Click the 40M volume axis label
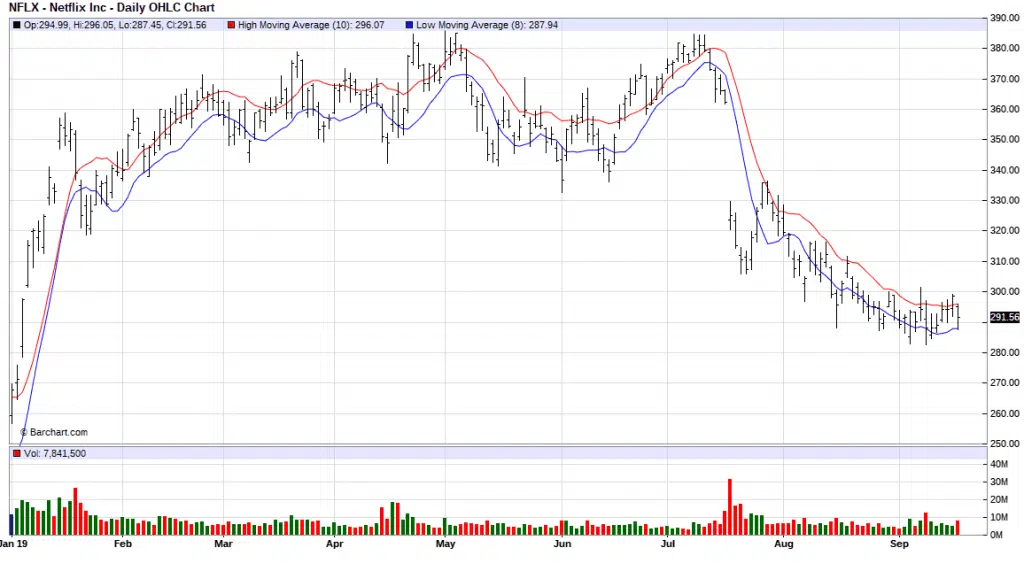Viewport: 1024px width, 571px height. click(997, 464)
